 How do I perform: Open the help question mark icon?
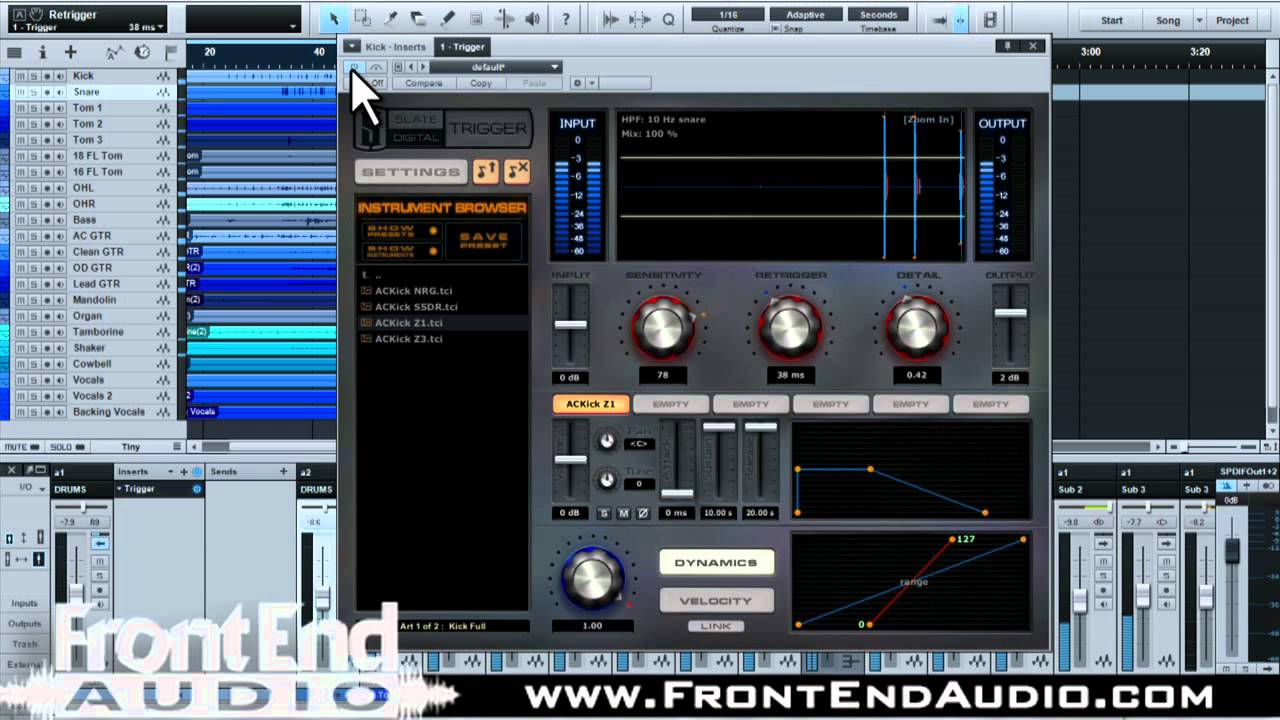tap(566, 19)
